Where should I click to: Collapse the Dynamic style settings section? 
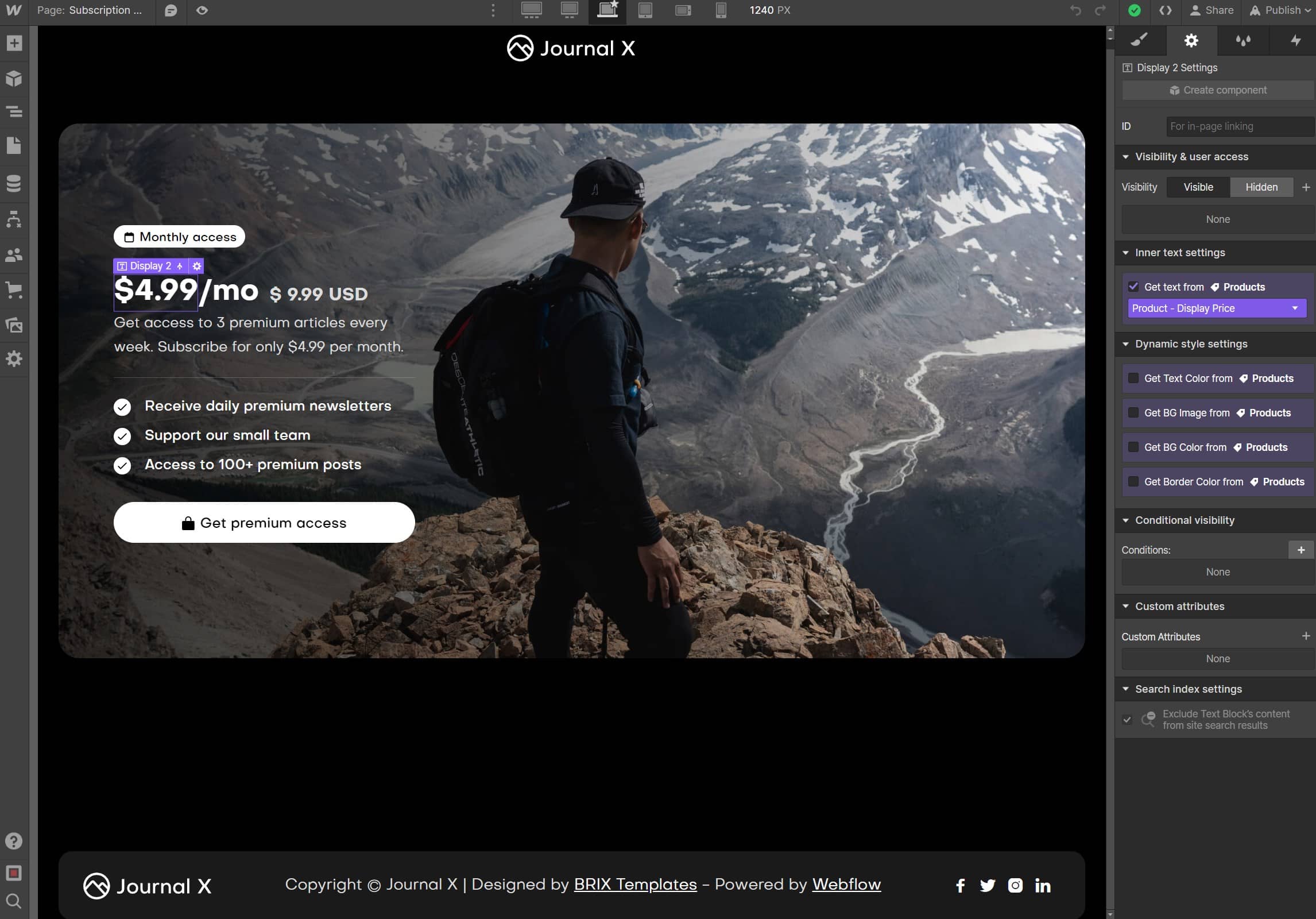1126,343
